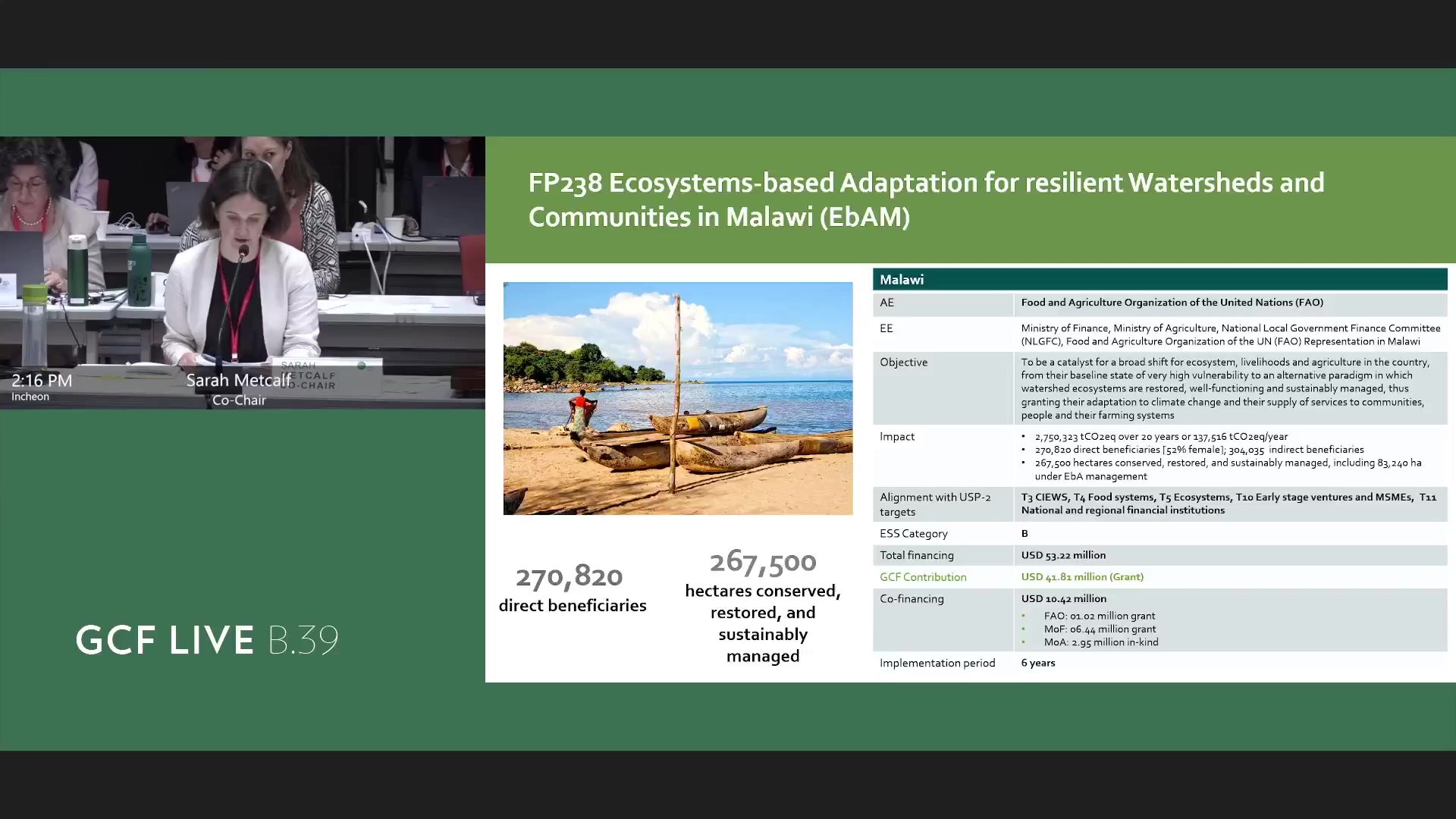Screen dimensions: 1456x819
Task: Click the '267,500 hectares conserved' bullet in the table
Action: click(x=1228, y=469)
